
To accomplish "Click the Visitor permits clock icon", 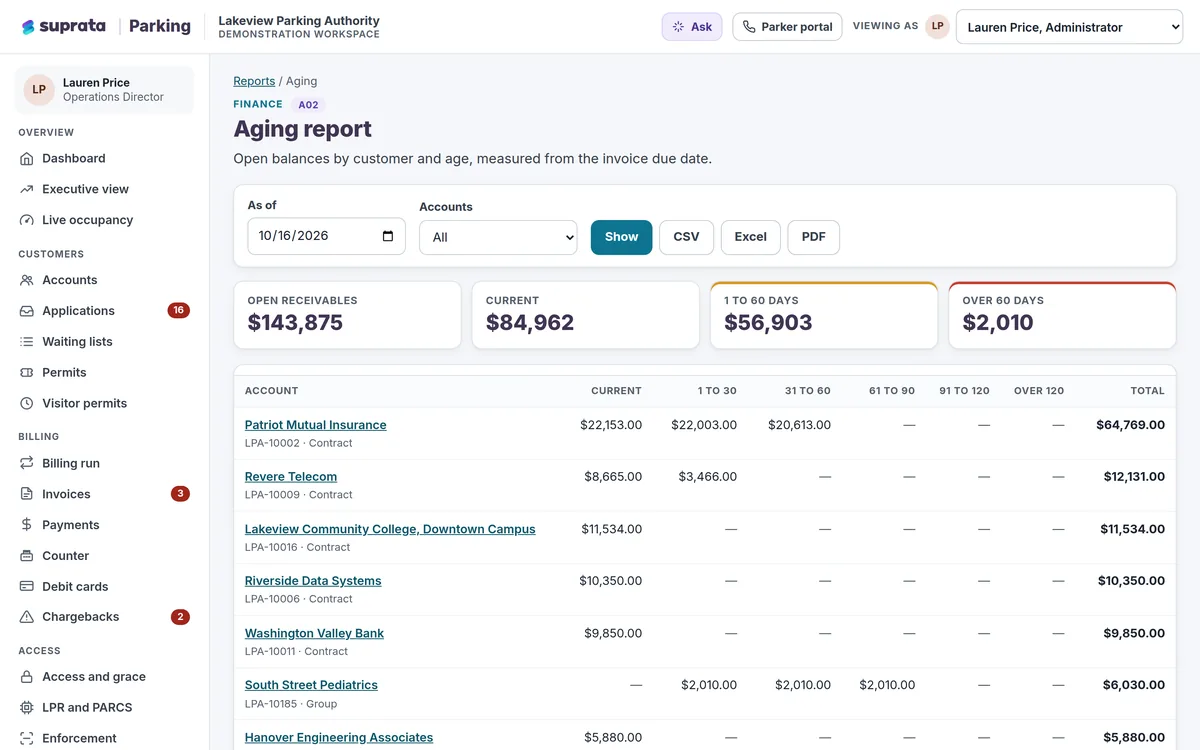I will [27, 403].
